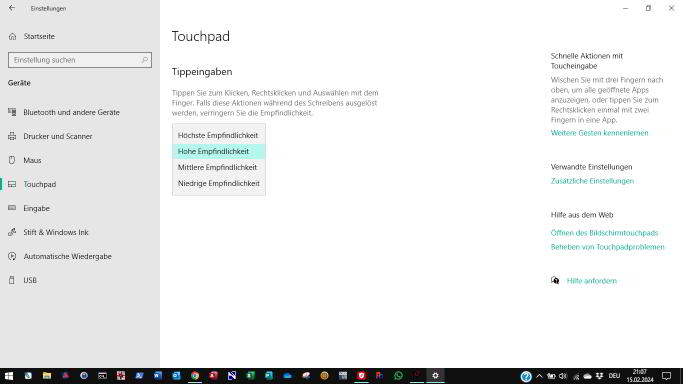Click the Tippeingaben heading
Viewport: 683px width, 384px height.
point(202,72)
